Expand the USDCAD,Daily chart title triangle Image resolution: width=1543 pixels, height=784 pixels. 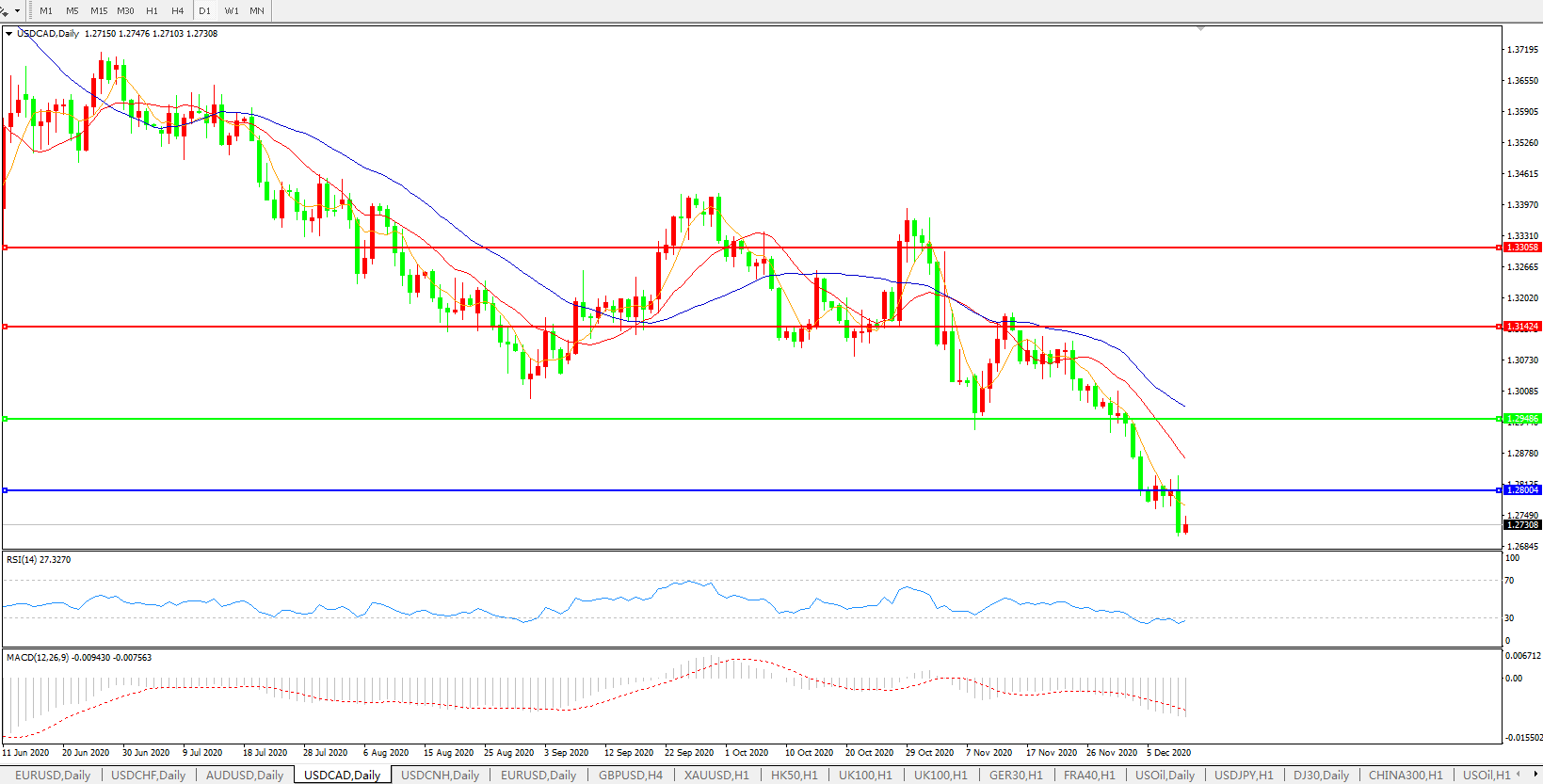[x=9, y=34]
